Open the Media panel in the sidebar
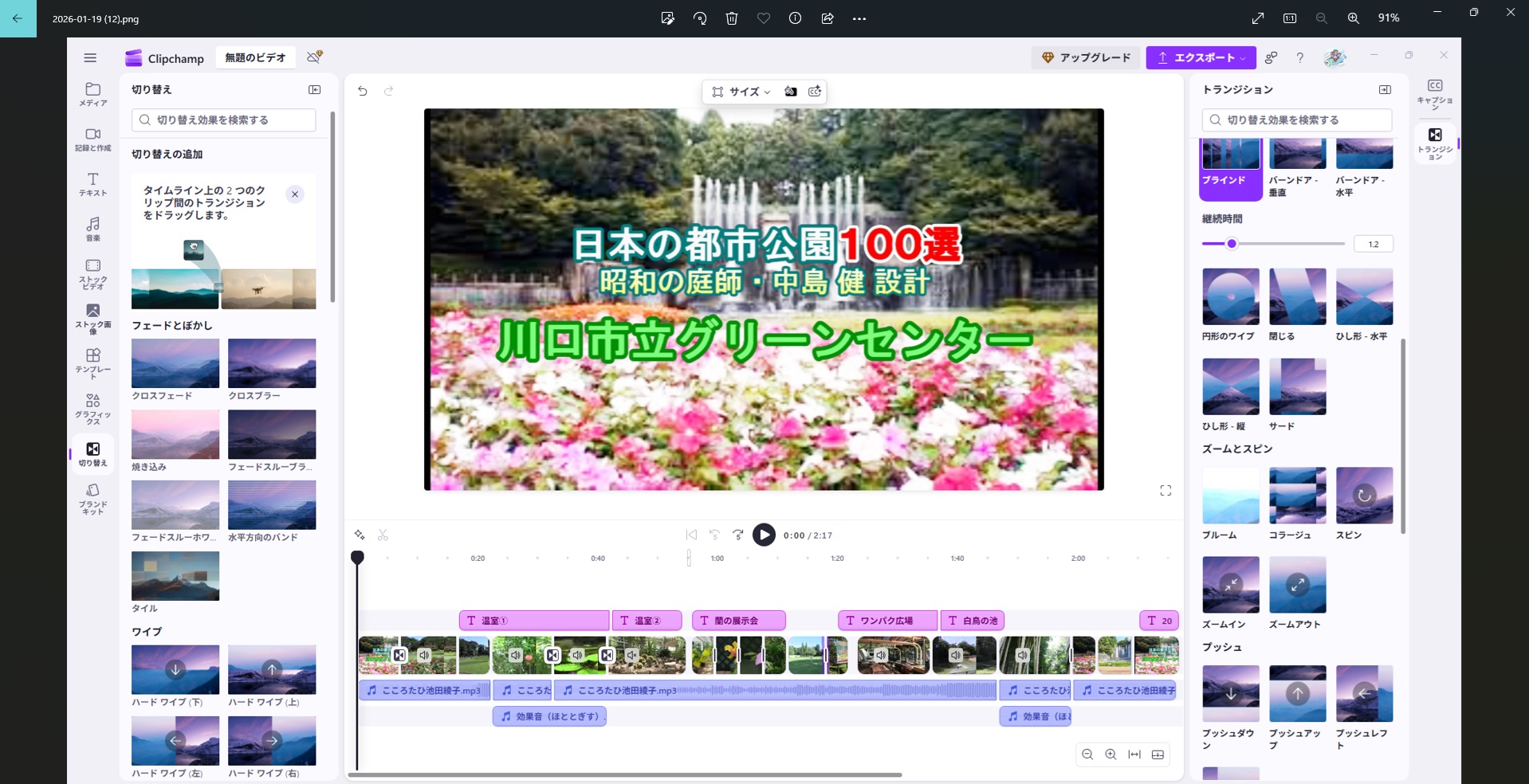1529x784 pixels. pyautogui.click(x=92, y=94)
